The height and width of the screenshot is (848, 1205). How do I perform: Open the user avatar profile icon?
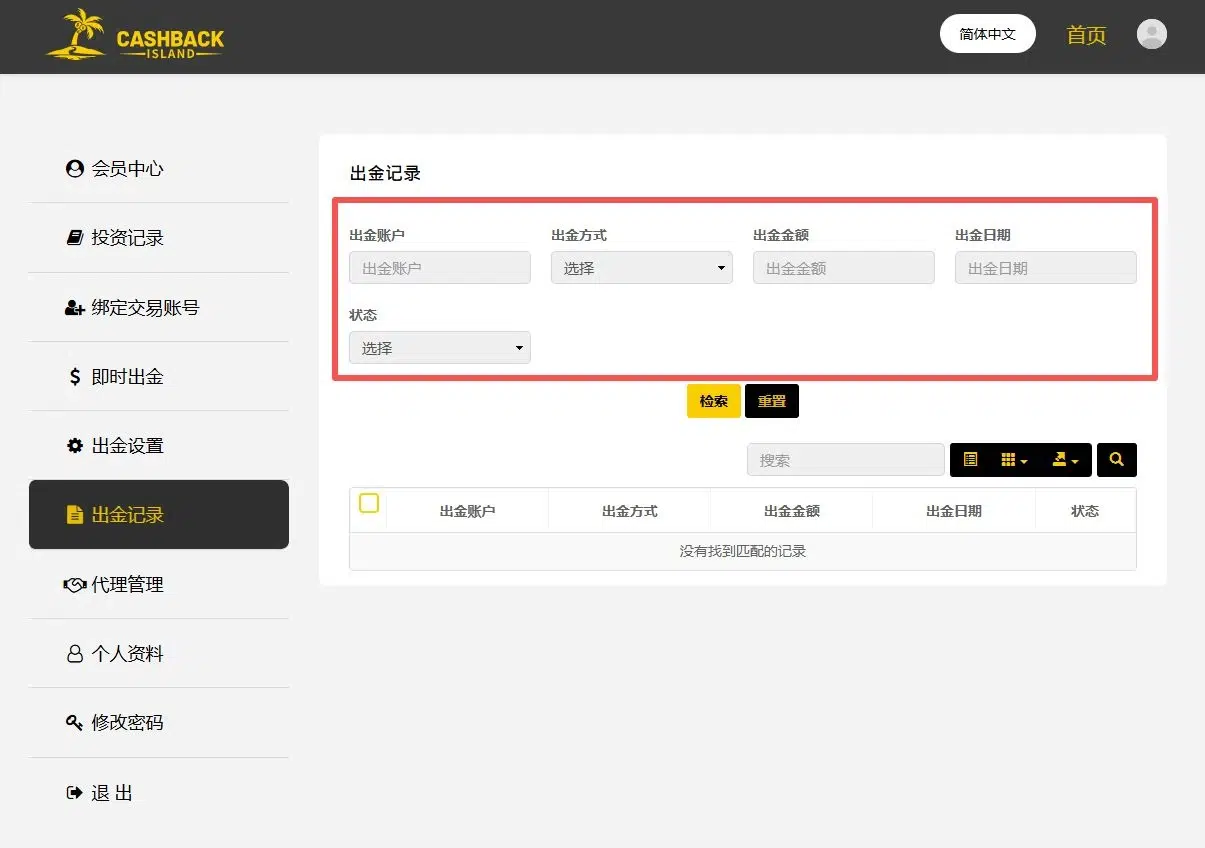[1152, 34]
